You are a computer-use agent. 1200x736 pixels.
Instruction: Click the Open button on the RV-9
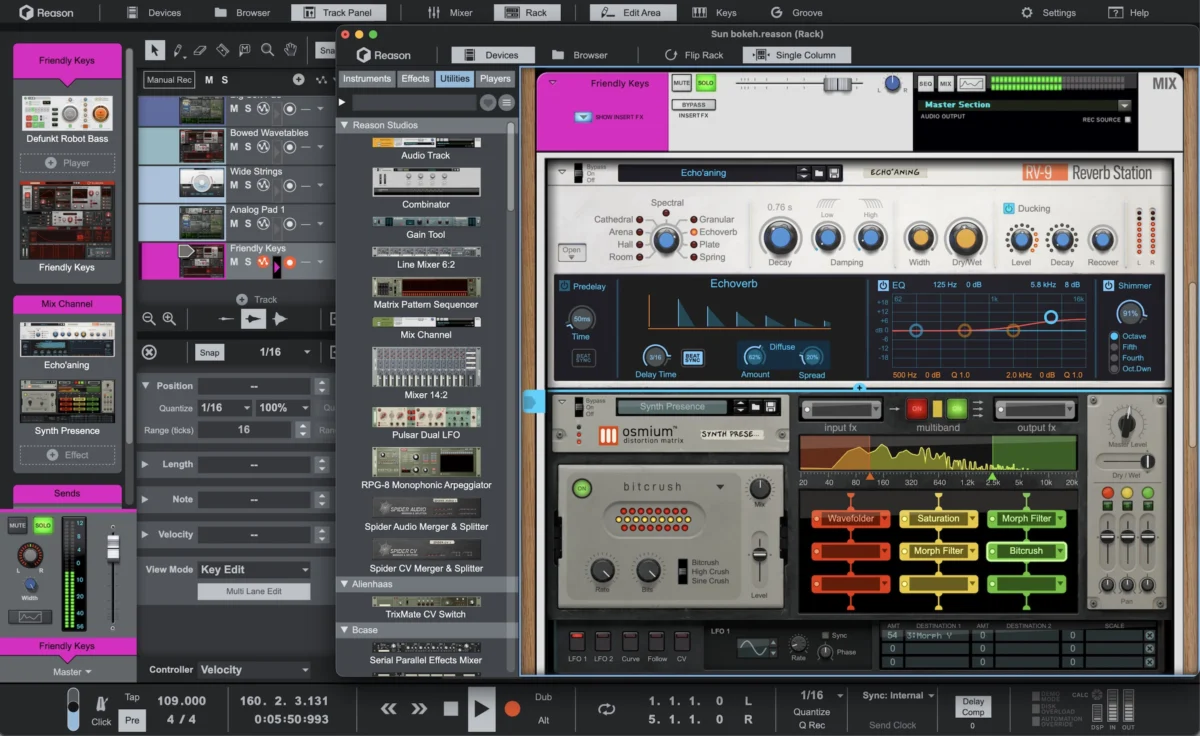(572, 251)
